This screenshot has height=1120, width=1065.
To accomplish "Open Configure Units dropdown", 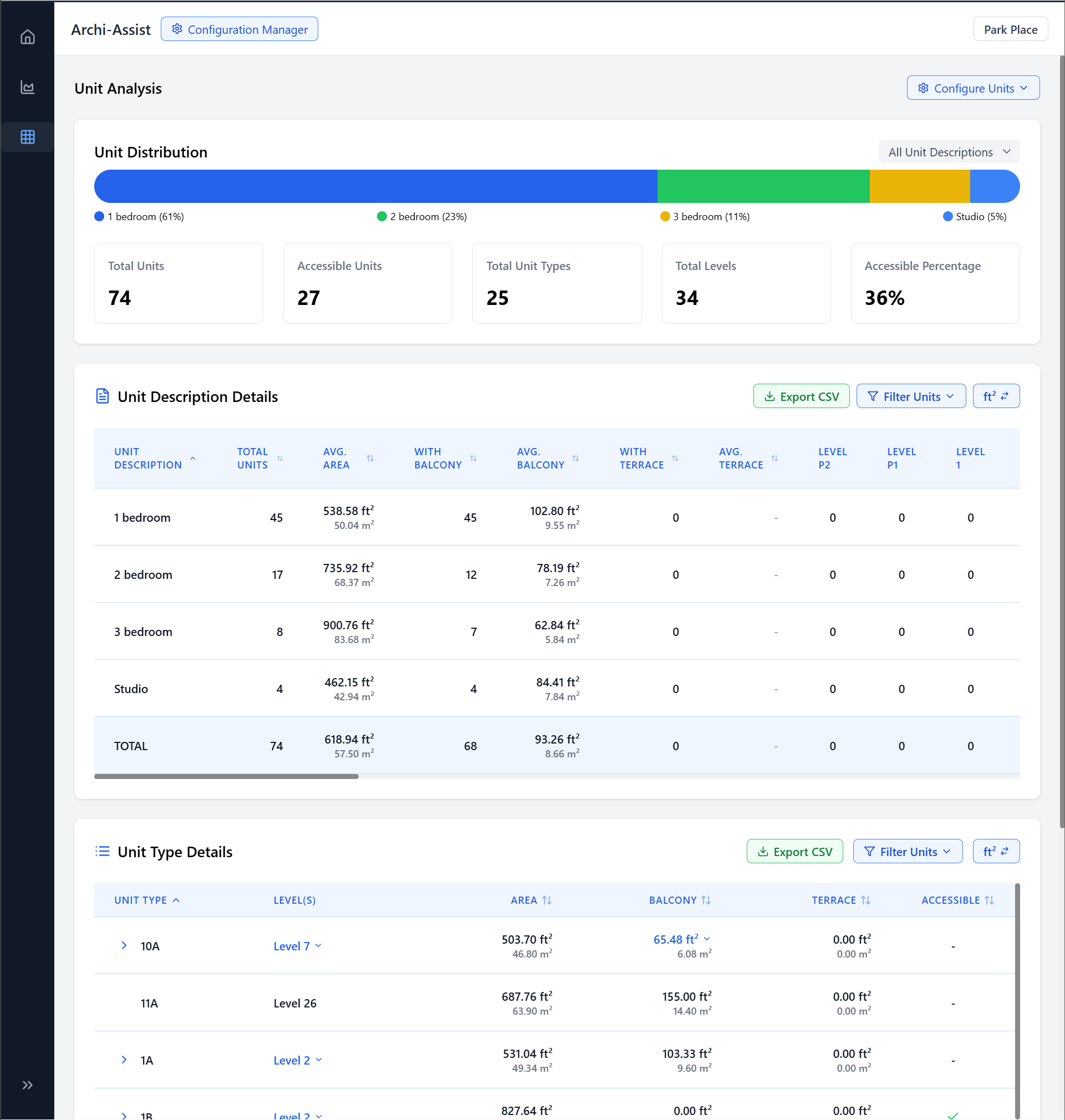I will [972, 88].
